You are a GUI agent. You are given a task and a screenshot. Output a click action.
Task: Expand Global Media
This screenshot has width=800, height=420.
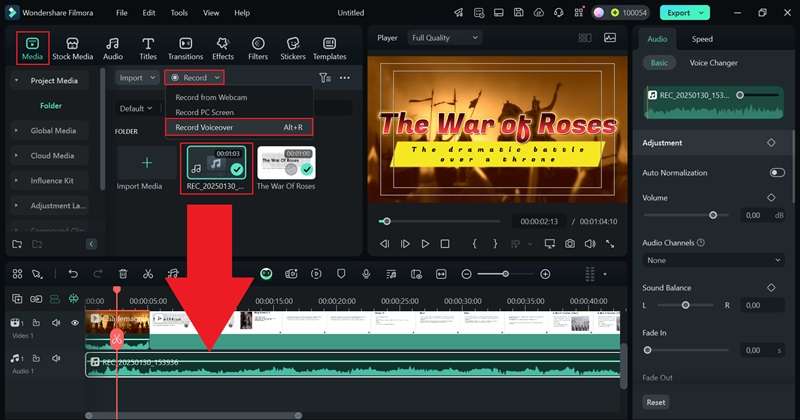[x=16, y=131]
